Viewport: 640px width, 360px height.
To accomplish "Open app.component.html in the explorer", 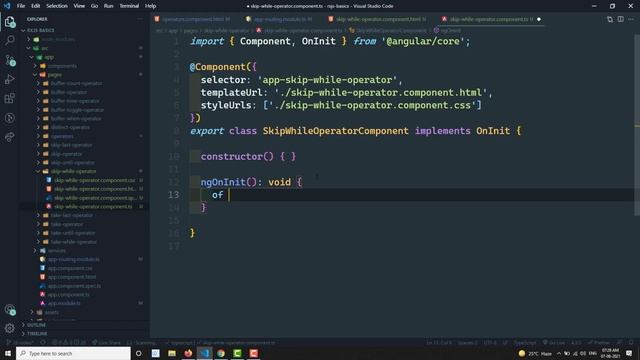I will point(84,277).
